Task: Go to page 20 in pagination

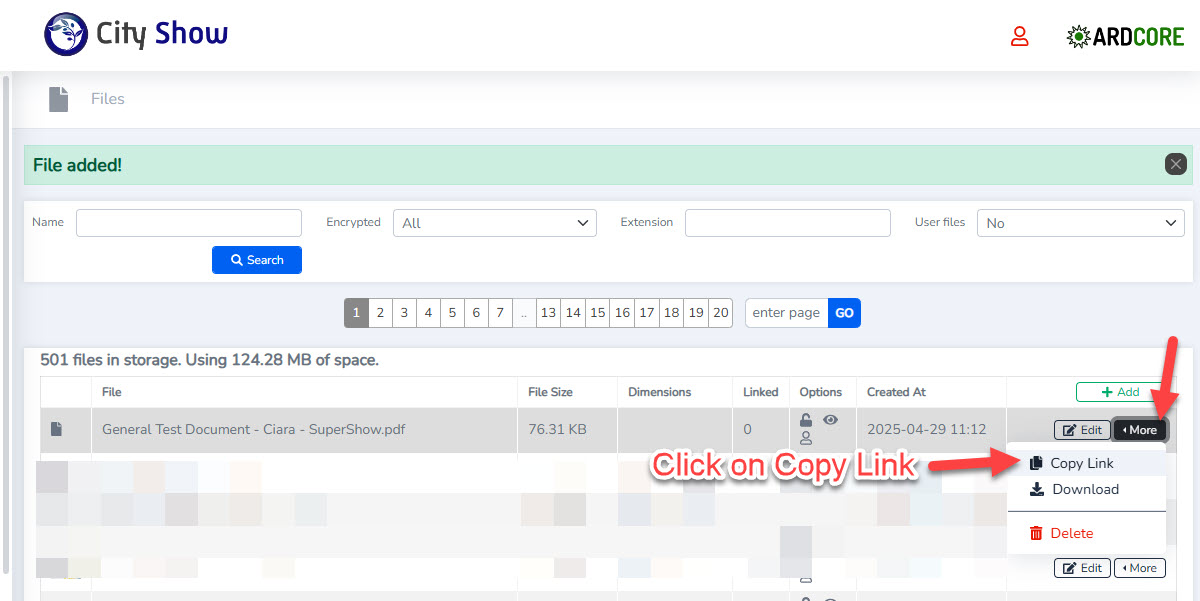Action: point(721,313)
